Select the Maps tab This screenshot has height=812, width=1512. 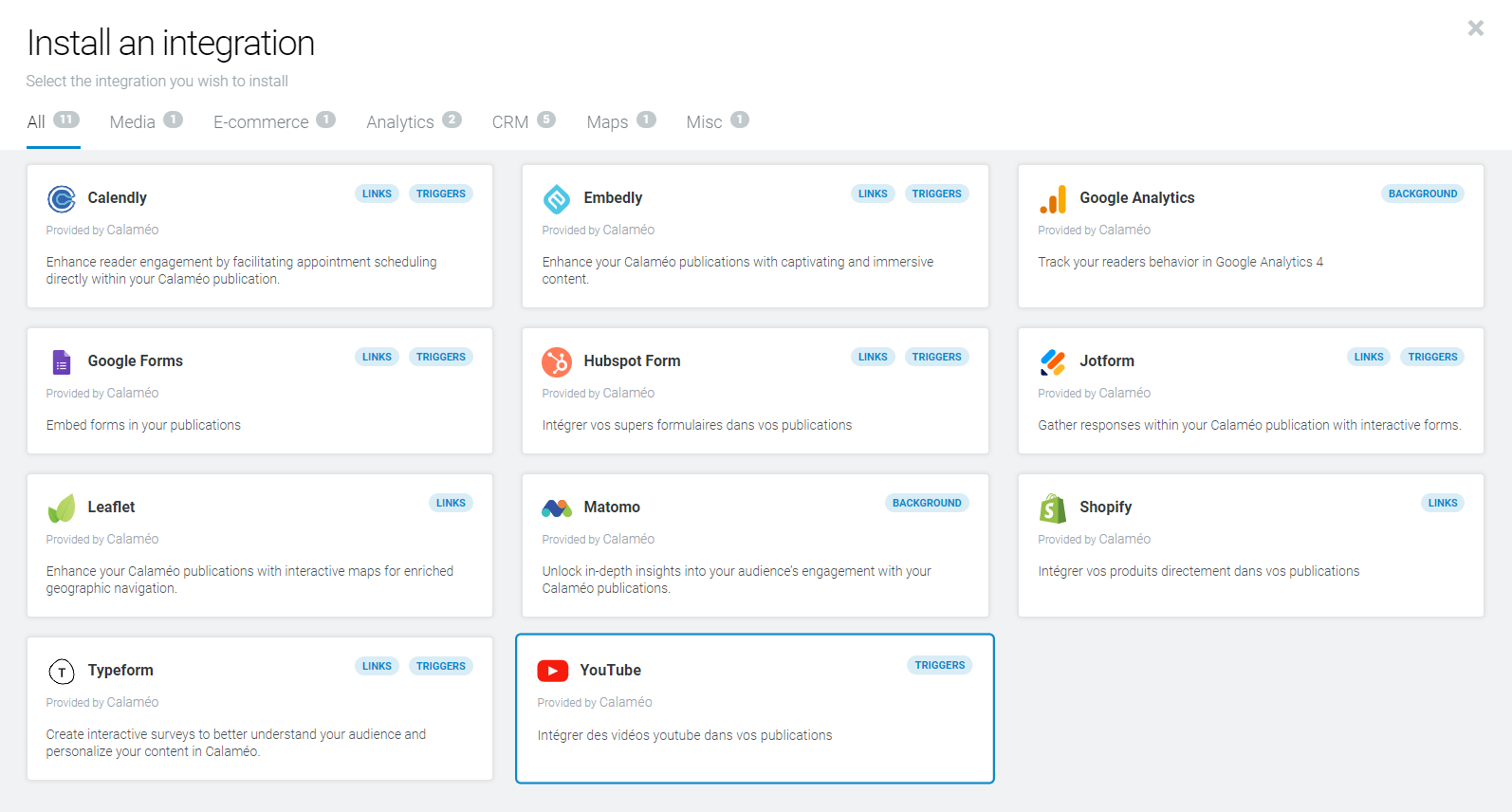(x=621, y=122)
